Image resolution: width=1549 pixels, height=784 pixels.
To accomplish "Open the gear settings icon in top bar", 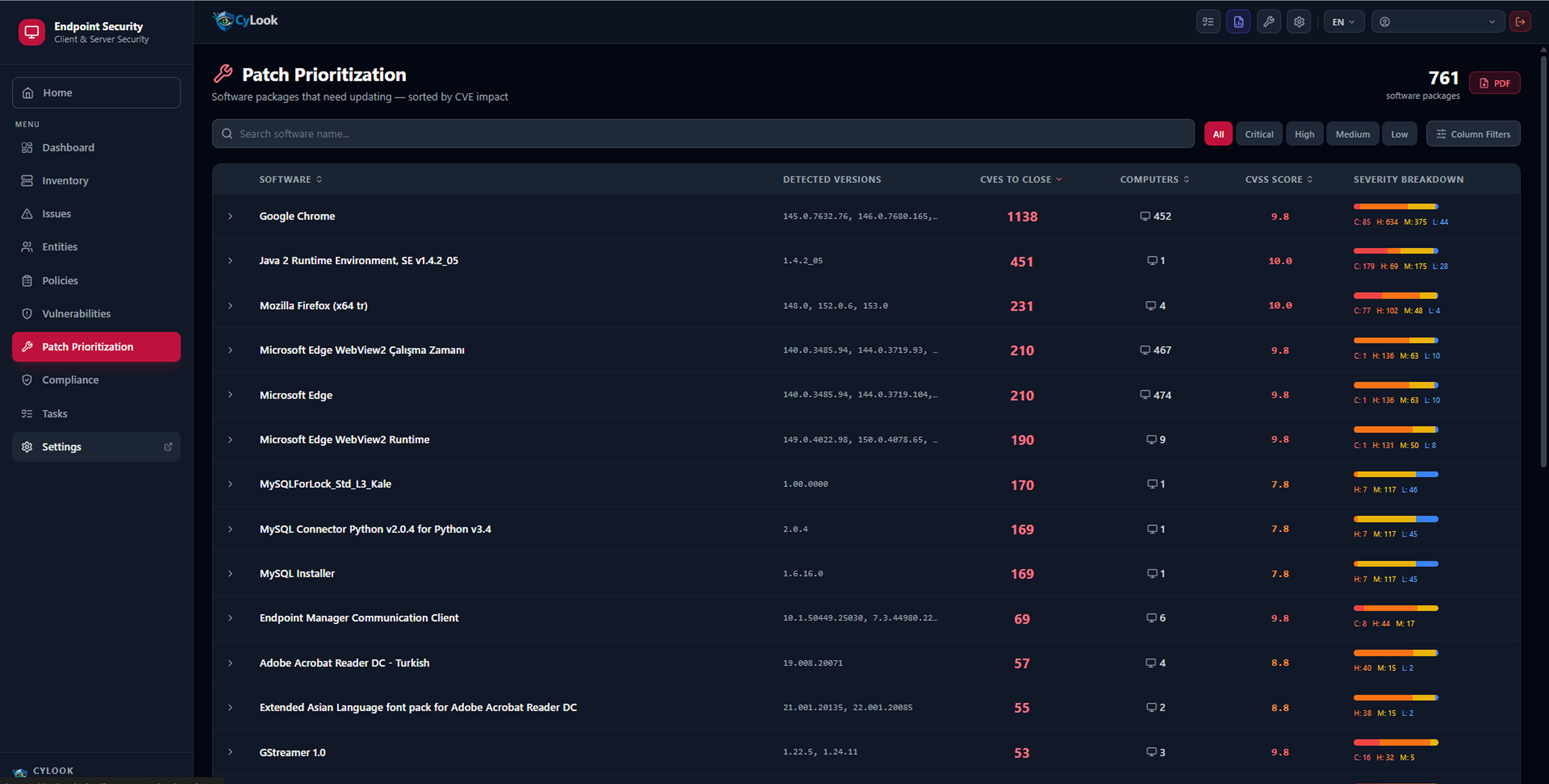I will pos(1299,22).
